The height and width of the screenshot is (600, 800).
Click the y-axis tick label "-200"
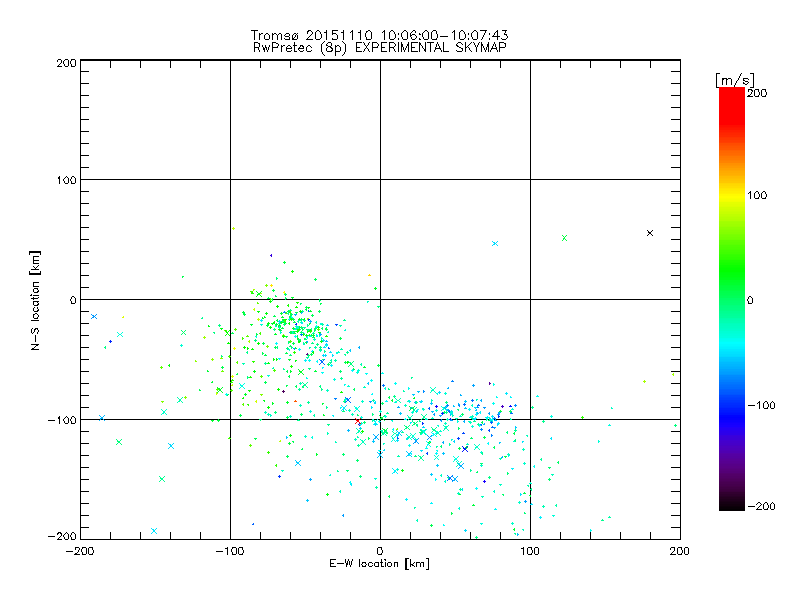click(62, 536)
